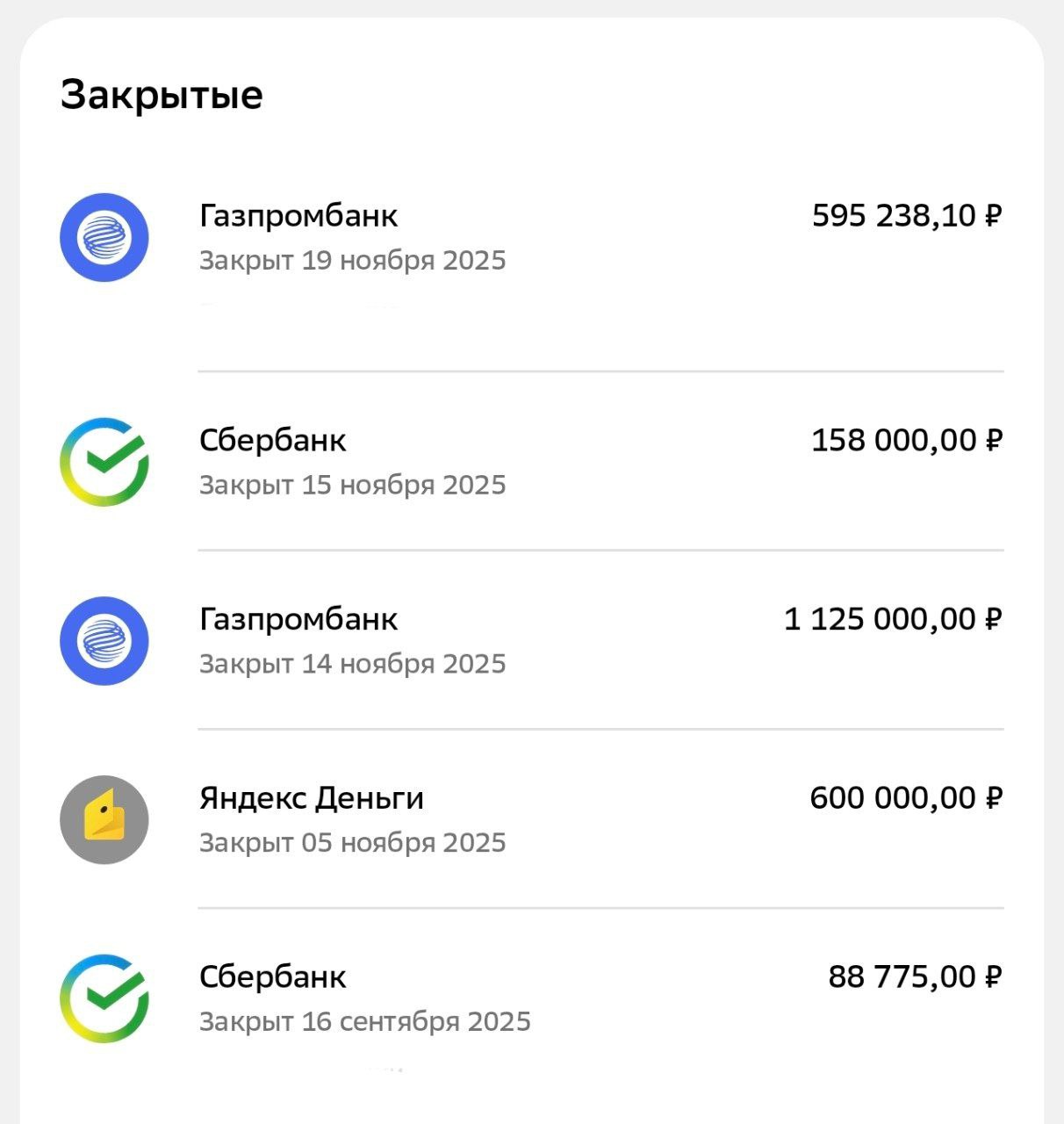
Task: Open Сбербанк entry with 88 775,00 ₽
Action: tap(272, 976)
